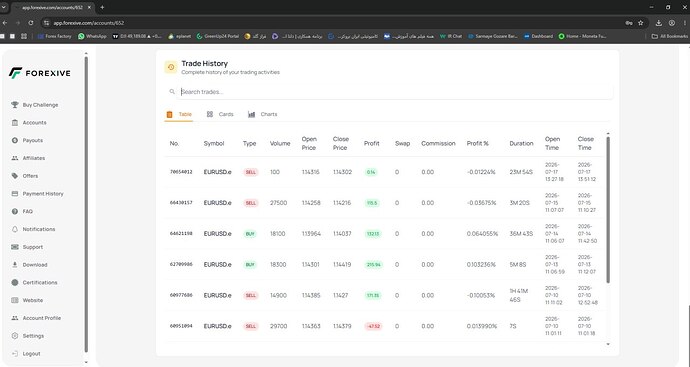690x367 pixels.
Task: Click the Download sidebar icon
Action: [15, 264]
